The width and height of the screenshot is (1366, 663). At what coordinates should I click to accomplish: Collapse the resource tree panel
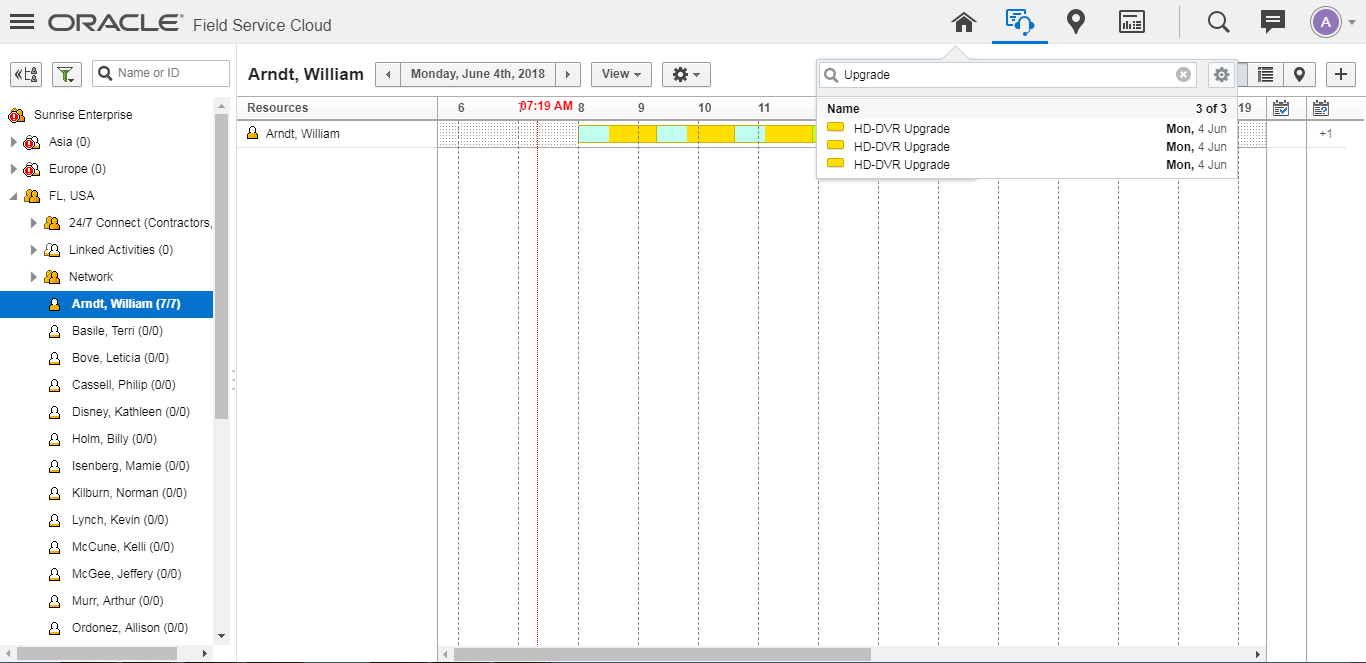point(26,74)
